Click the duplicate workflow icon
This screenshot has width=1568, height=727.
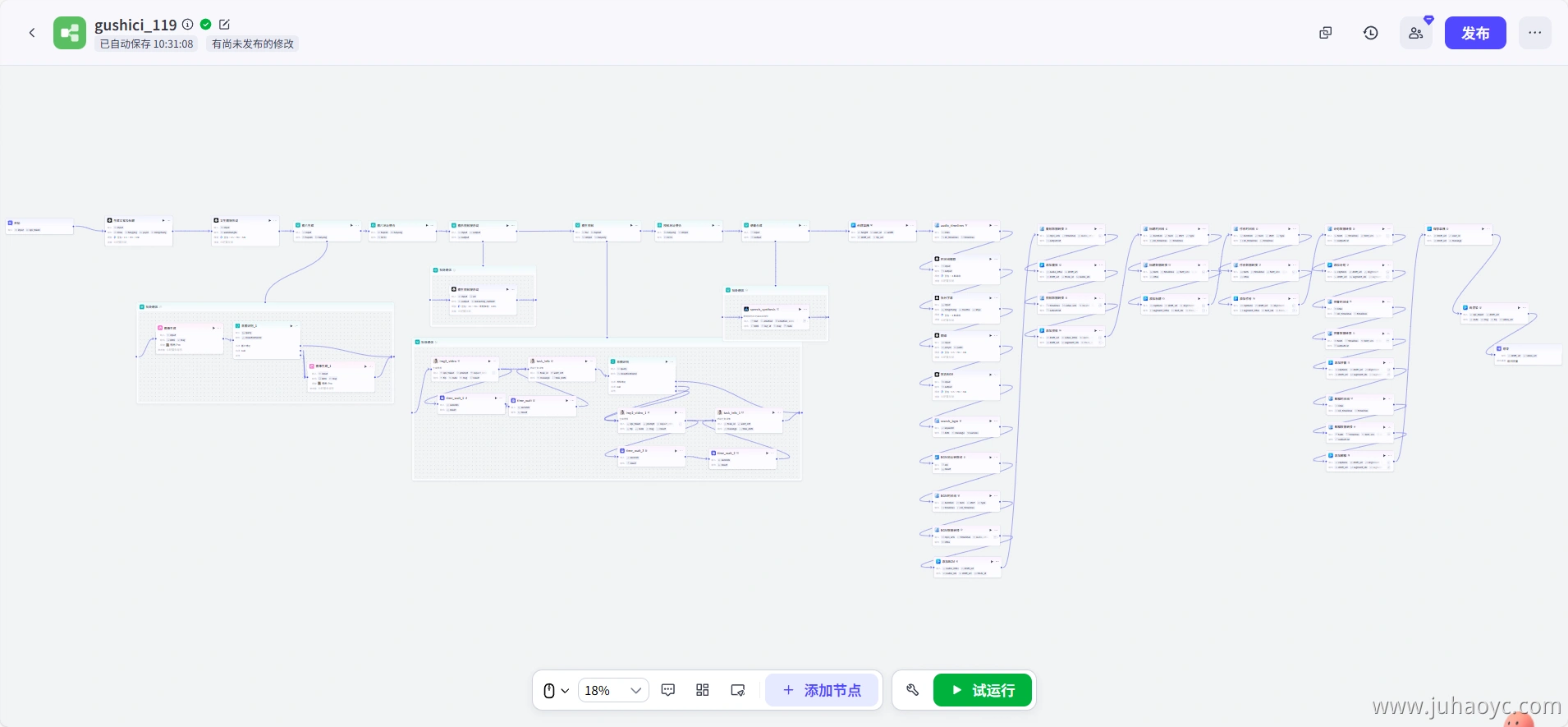1325,33
